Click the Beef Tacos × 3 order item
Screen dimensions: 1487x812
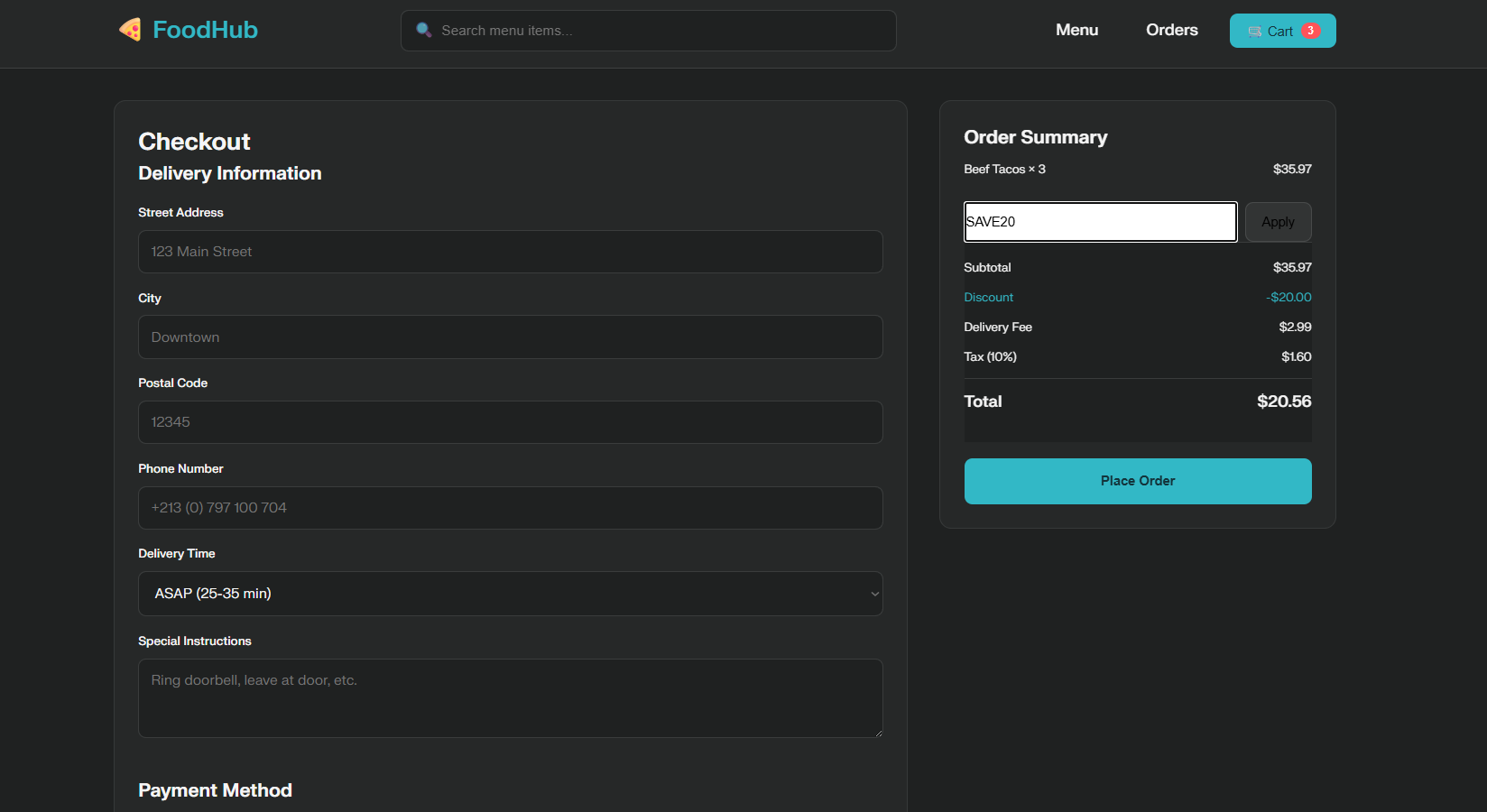[x=1004, y=170]
